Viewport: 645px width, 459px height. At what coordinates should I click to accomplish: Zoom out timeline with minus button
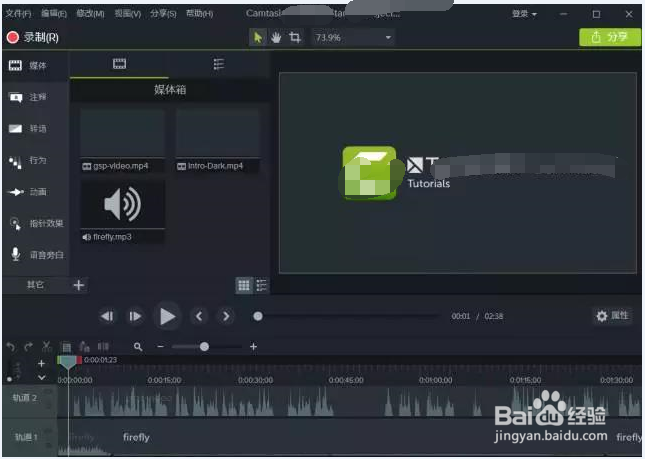(x=160, y=347)
